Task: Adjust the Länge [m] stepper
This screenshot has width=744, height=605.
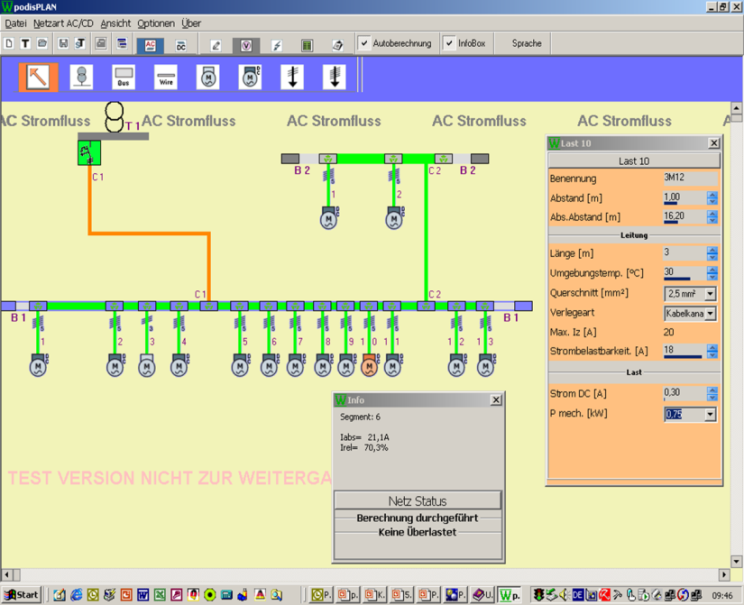Action: (x=712, y=253)
